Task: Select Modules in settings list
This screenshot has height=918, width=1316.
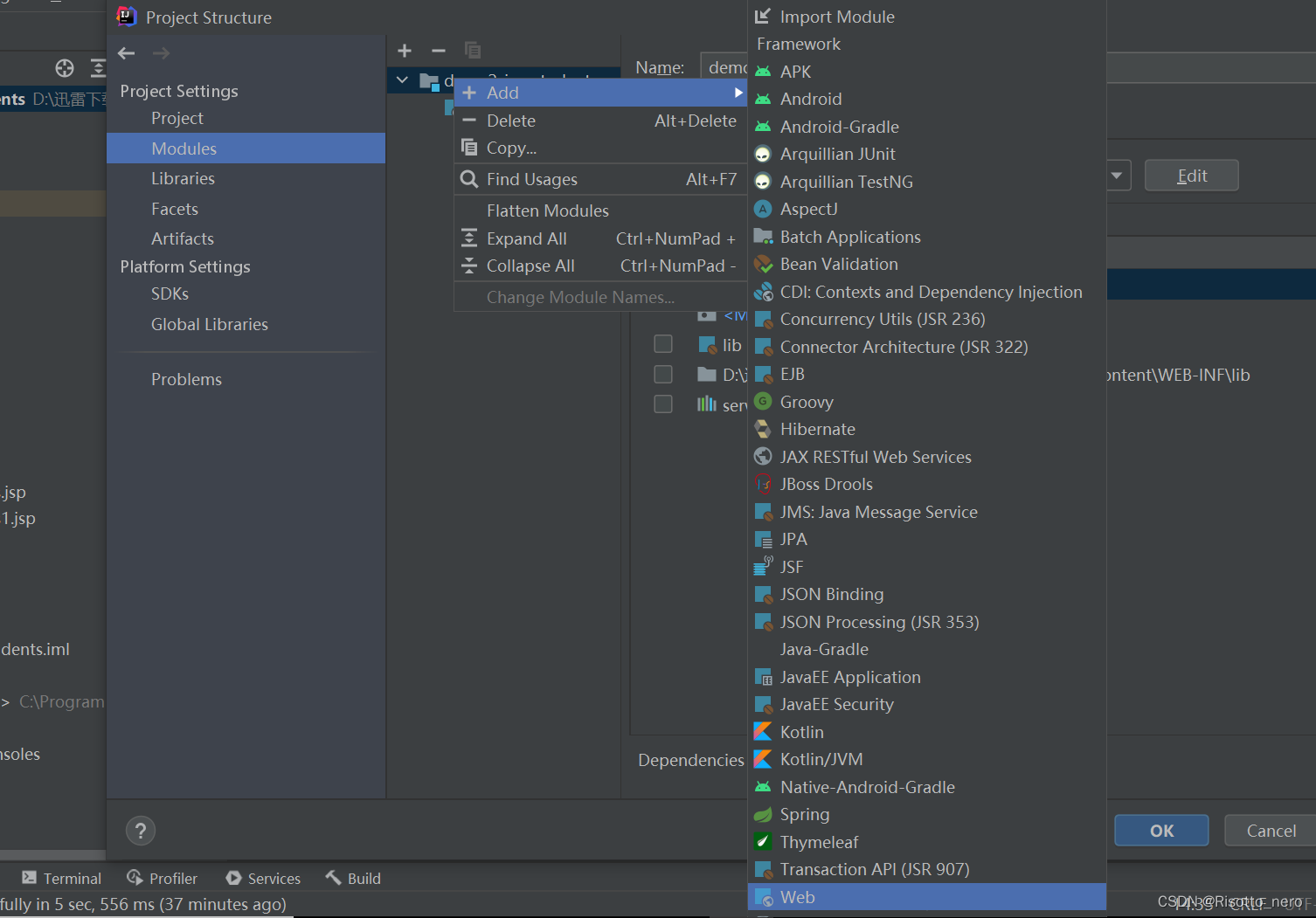Action: pyautogui.click(x=246, y=148)
